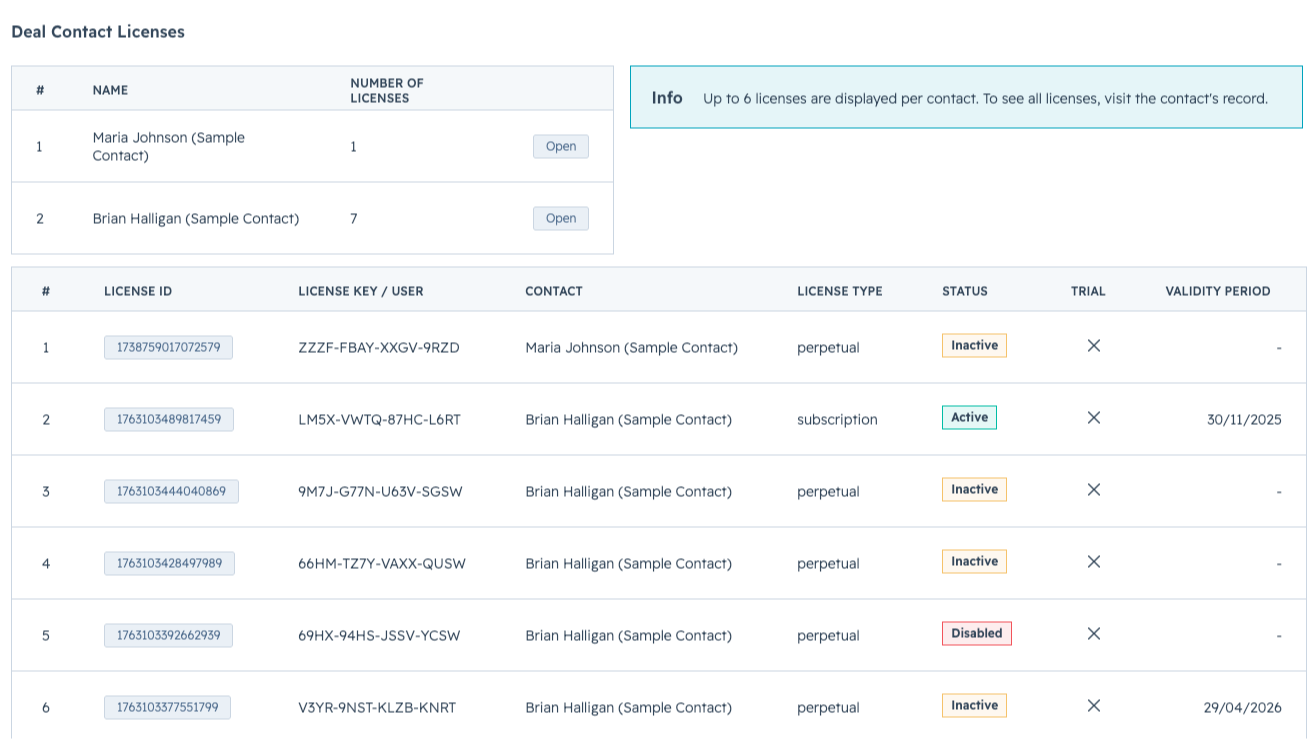Click Inactive status badge for license 1763103377551799

coord(974,705)
